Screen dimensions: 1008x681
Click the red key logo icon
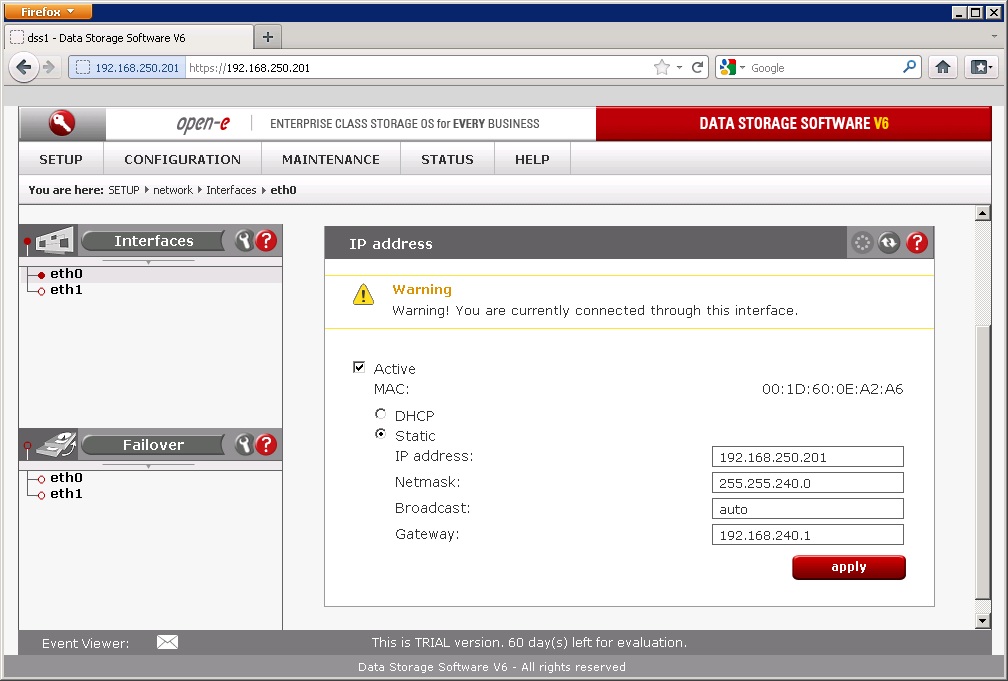62,124
